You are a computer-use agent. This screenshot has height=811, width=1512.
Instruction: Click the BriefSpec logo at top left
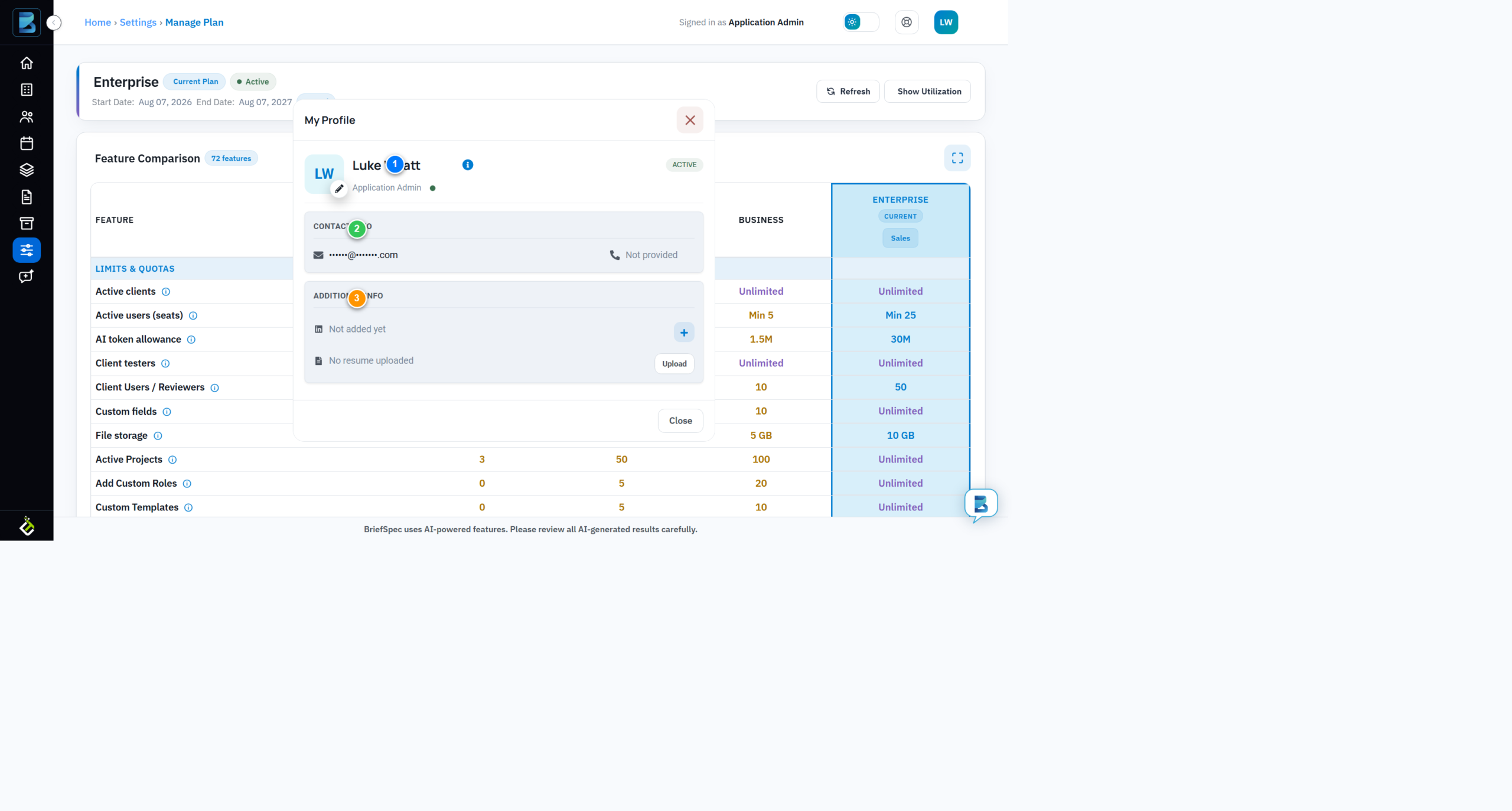point(27,22)
